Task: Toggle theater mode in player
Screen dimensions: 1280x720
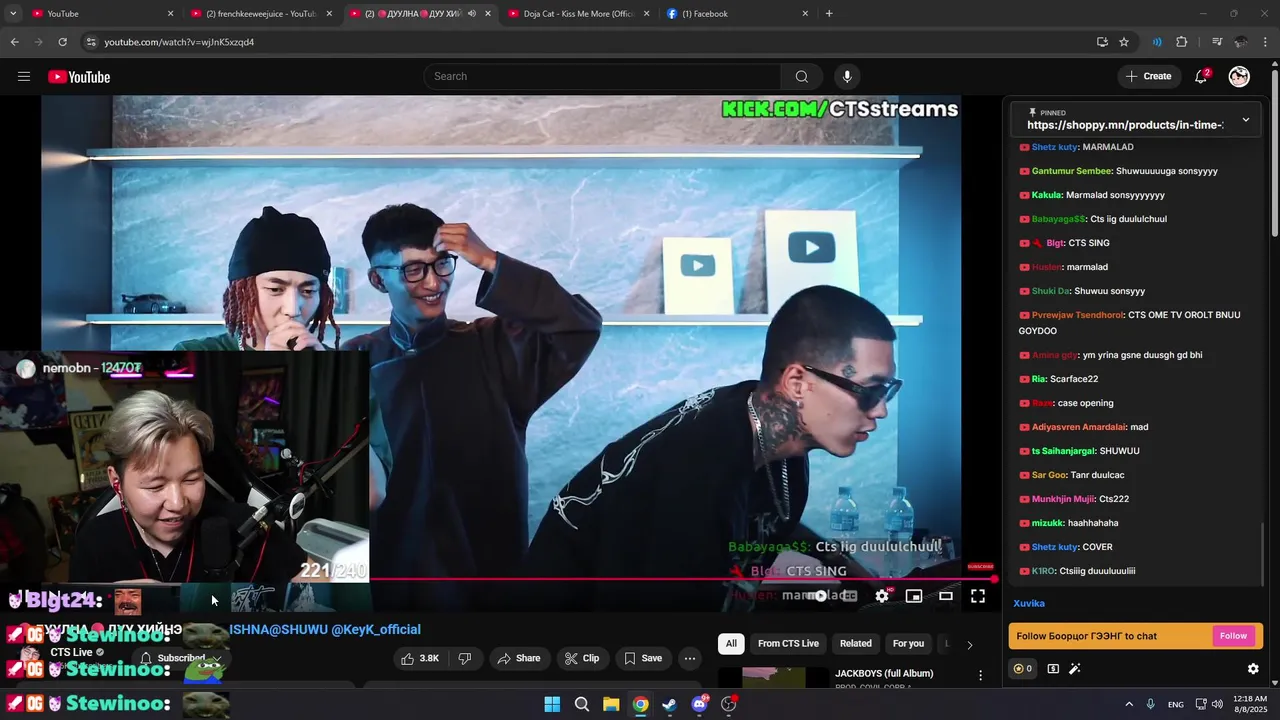Action: tap(946, 596)
